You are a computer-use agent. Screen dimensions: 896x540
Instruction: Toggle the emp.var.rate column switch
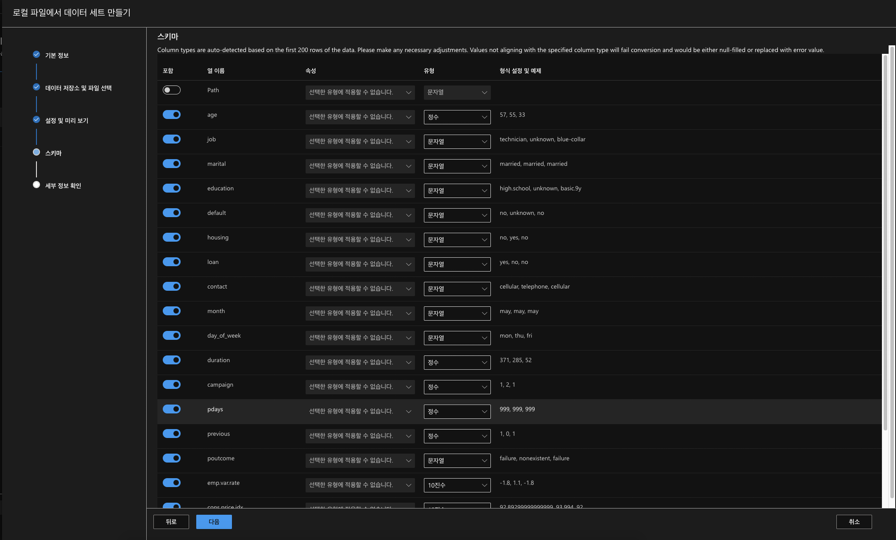171,483
